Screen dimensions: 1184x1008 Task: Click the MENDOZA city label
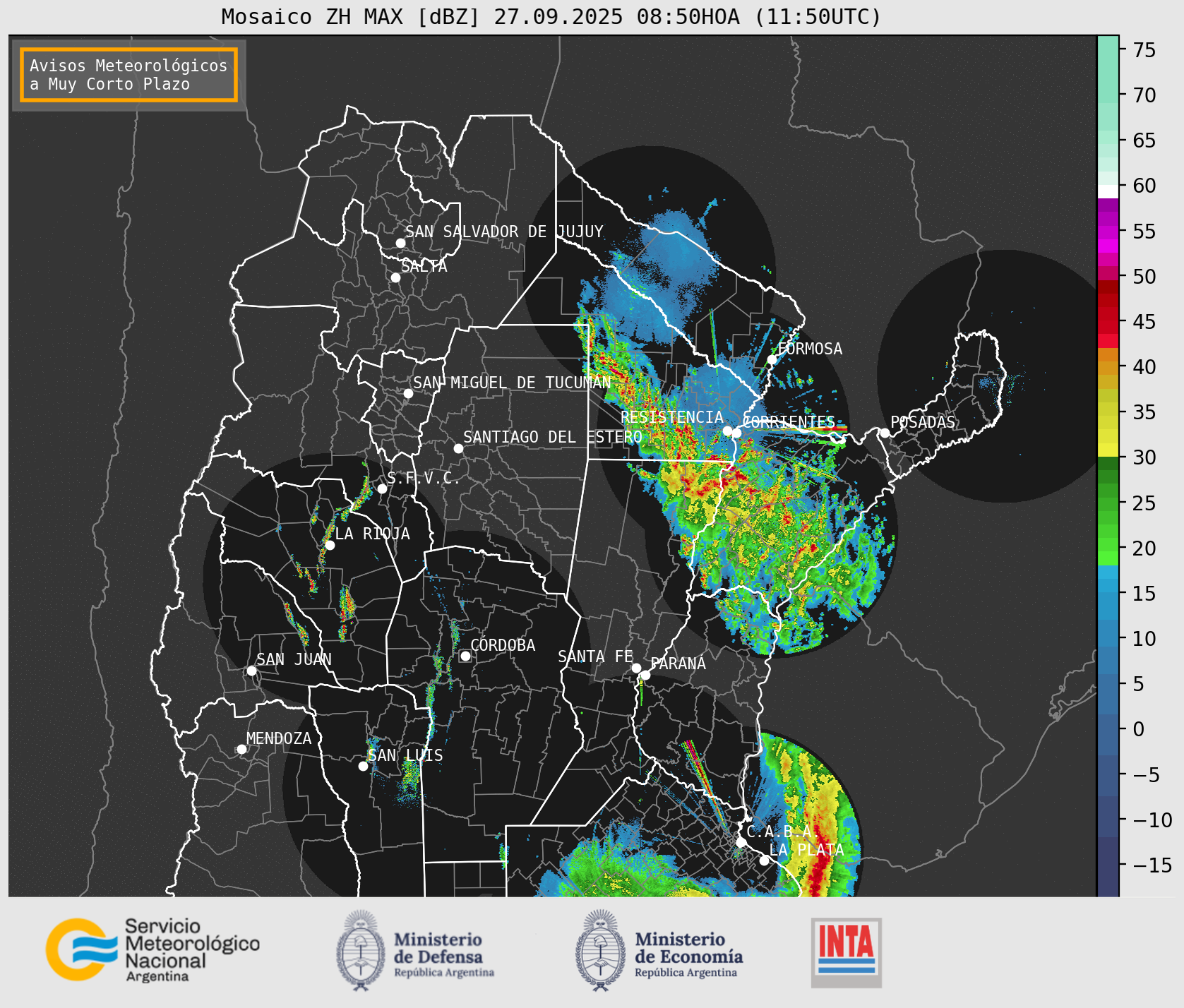click(279, 738)
